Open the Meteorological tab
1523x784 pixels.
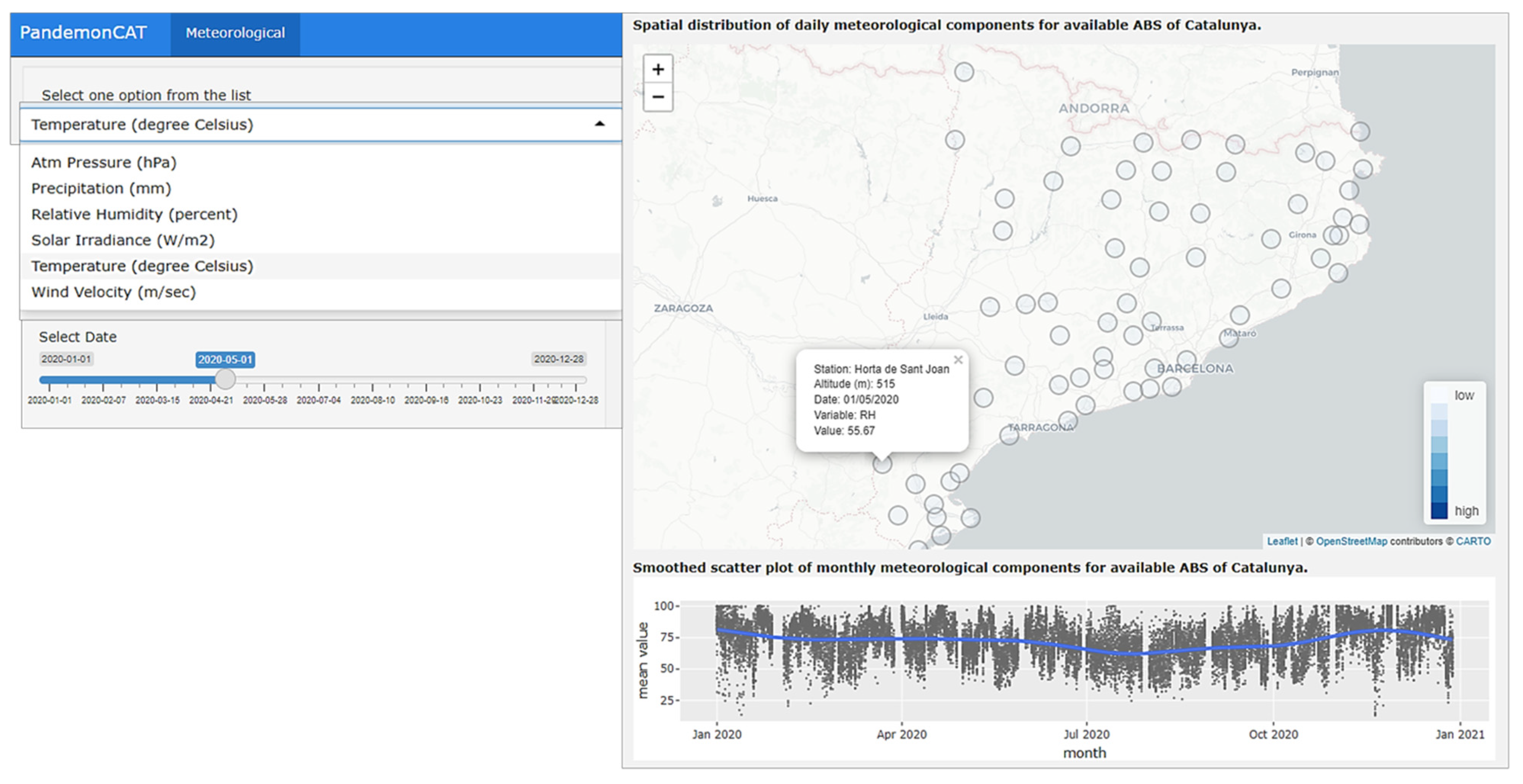point(235,33)
